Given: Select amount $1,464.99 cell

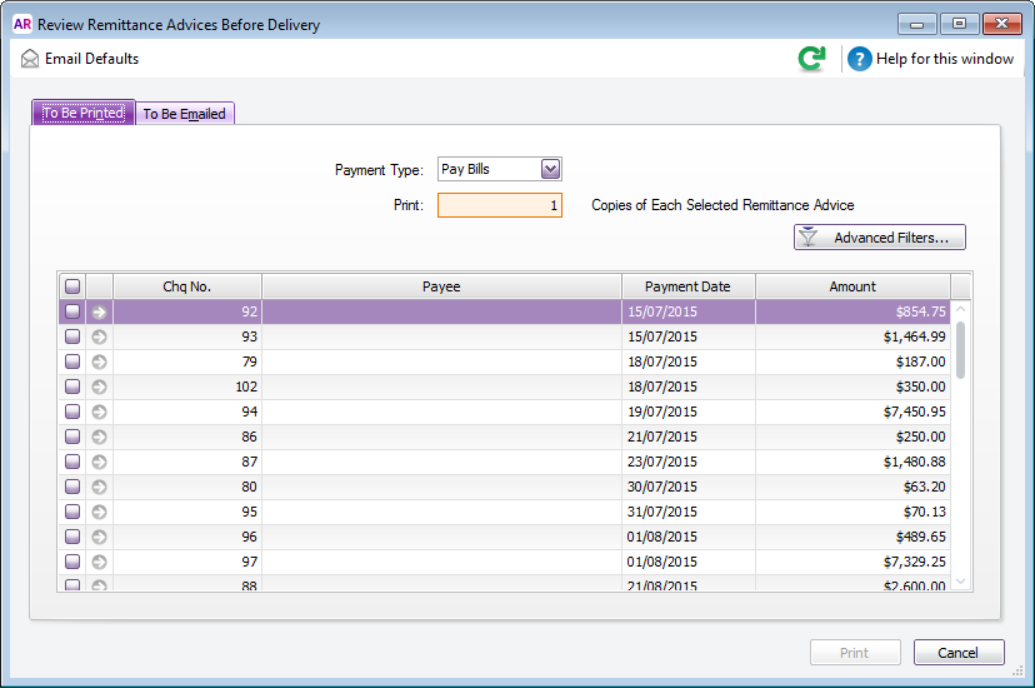Looking at the screenshot, I should [853, 337].
